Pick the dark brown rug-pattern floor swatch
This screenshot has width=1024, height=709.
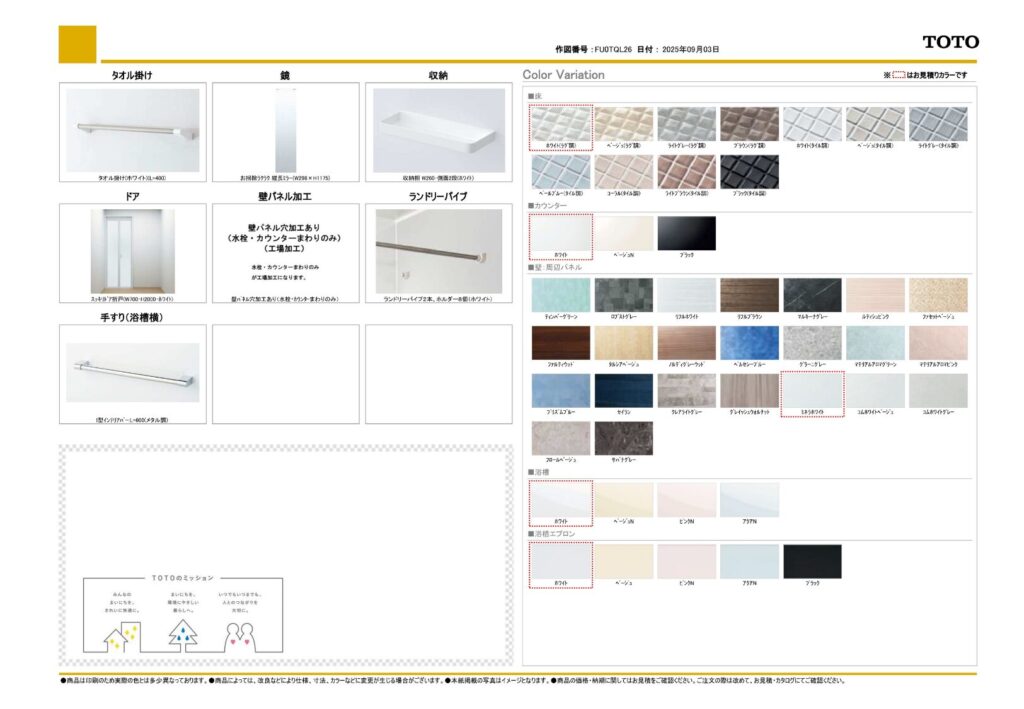[749, 124]
